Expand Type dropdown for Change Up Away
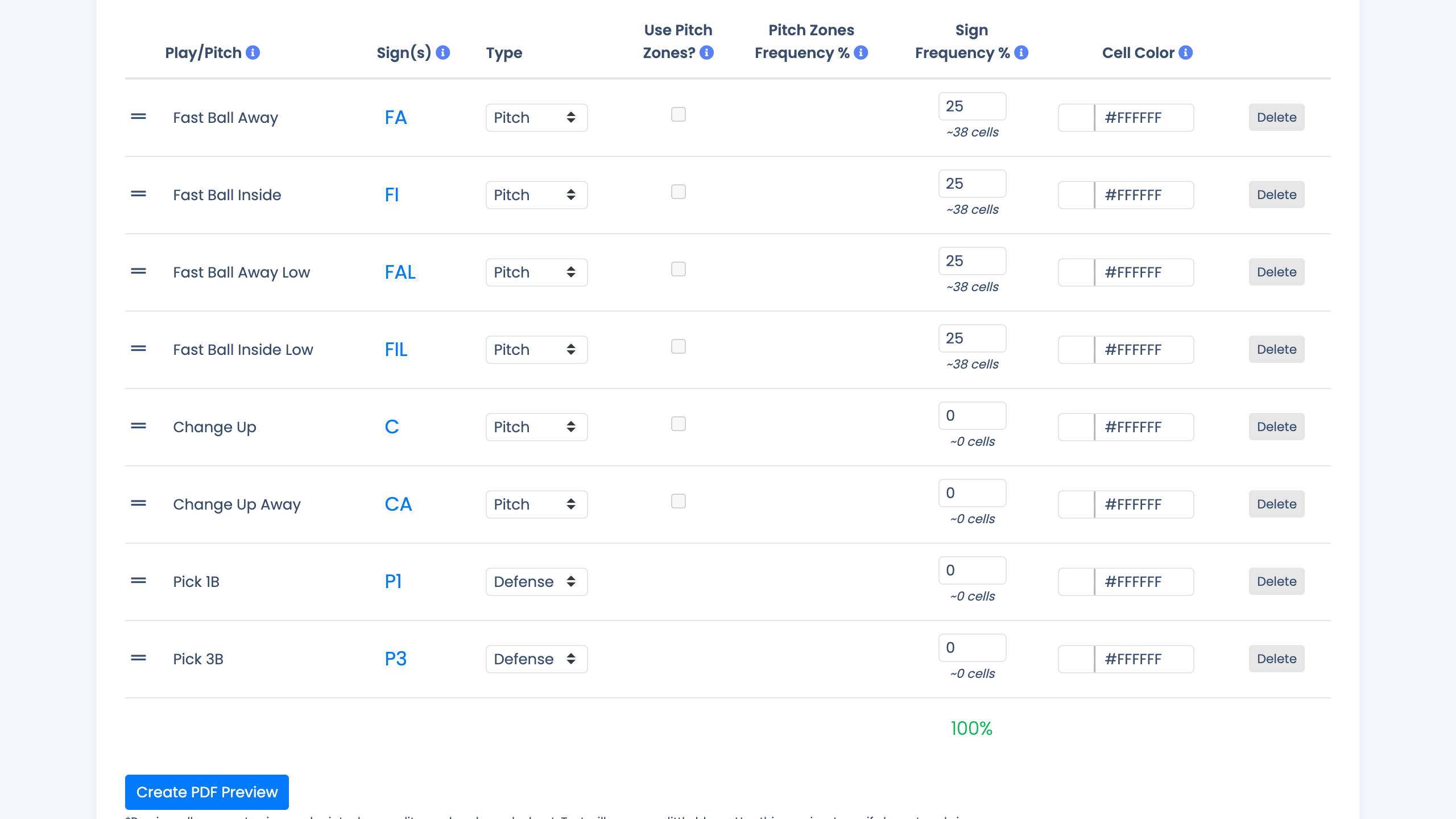This screenshot has width=1456, height=819. tap(536, 504)
